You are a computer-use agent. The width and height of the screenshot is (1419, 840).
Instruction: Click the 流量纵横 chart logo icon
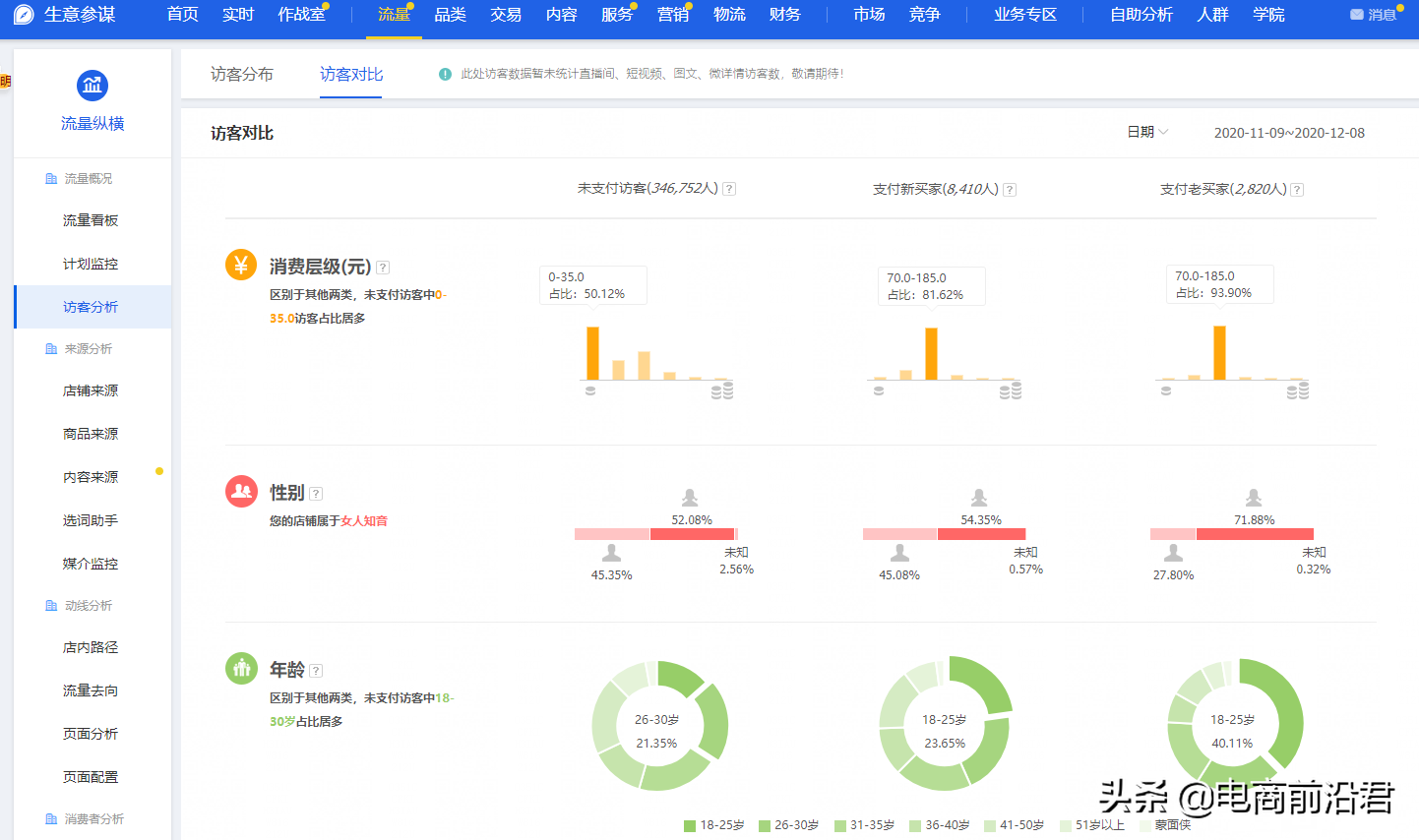point(93,86)
